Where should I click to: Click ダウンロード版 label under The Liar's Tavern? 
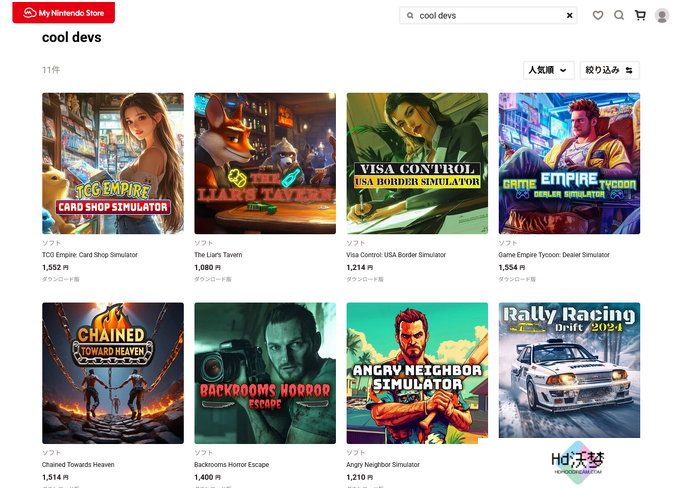point(213,279)
